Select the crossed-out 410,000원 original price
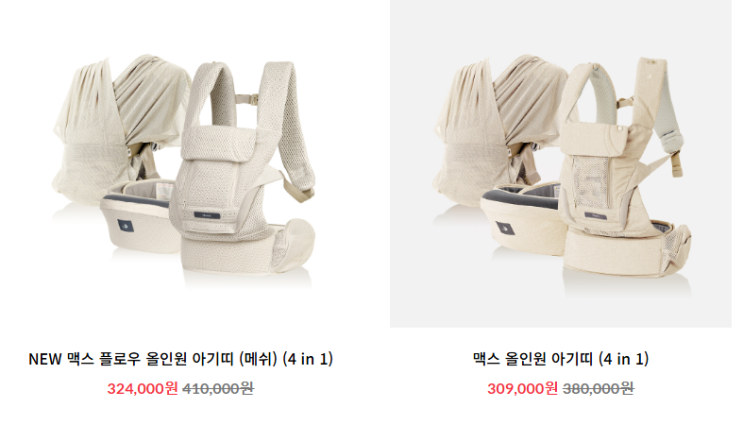 click(x=218, y=388)
